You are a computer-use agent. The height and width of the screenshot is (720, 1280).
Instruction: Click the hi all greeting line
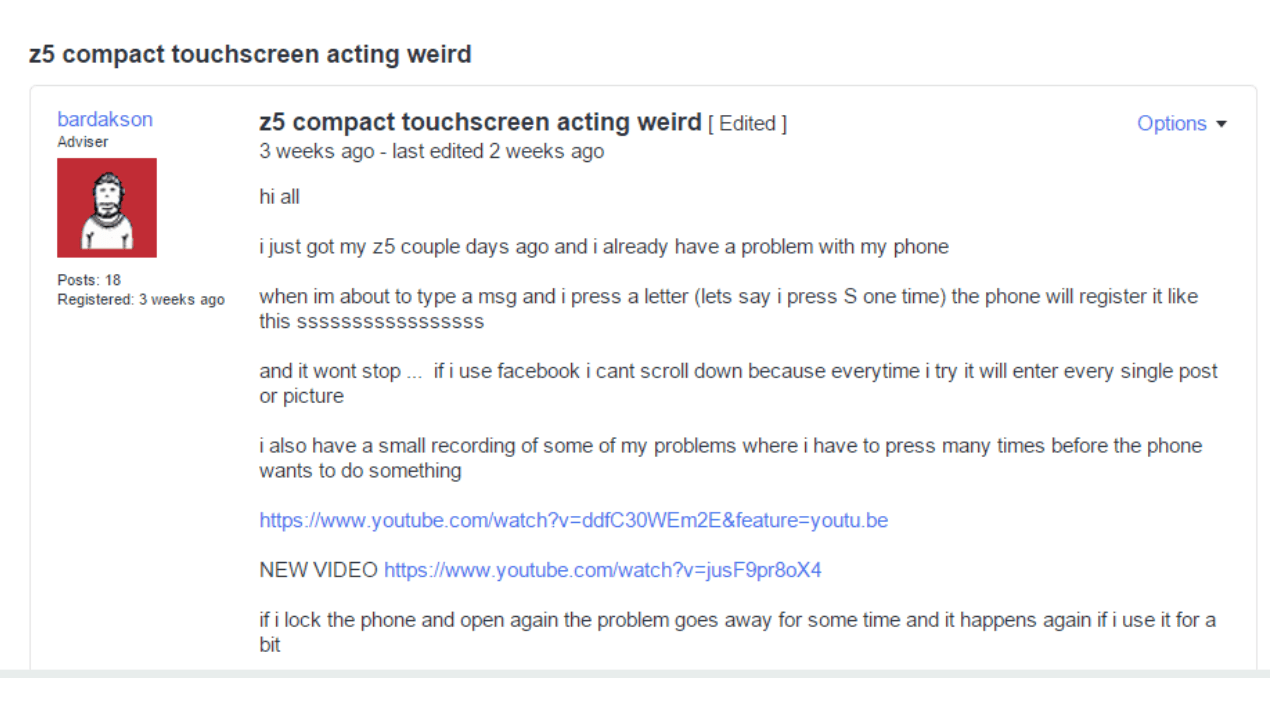tap(277, 196)
